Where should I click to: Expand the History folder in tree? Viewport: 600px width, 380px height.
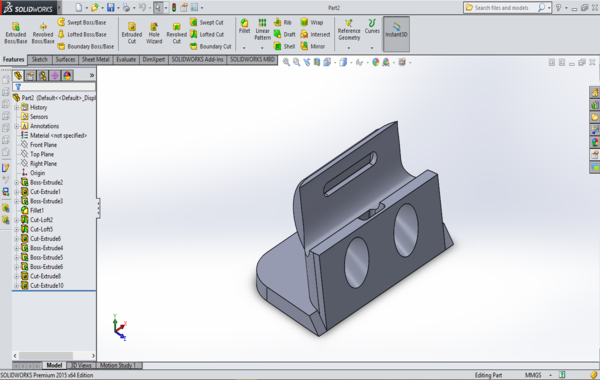coord(16,108)
